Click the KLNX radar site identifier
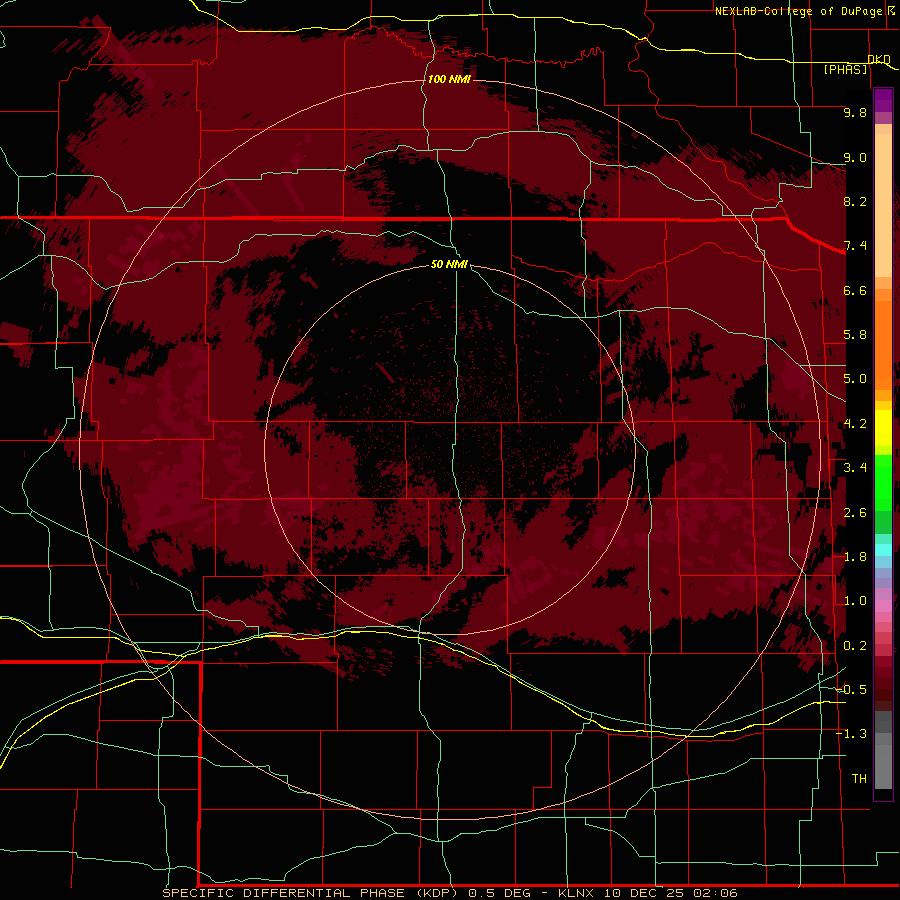This screenshot has width=900, height=900. pos(576,893)
